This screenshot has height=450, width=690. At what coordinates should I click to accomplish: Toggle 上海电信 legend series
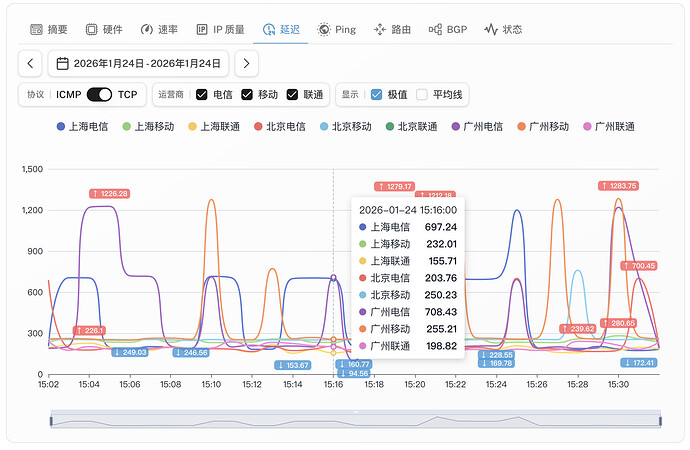pos(82,127)
